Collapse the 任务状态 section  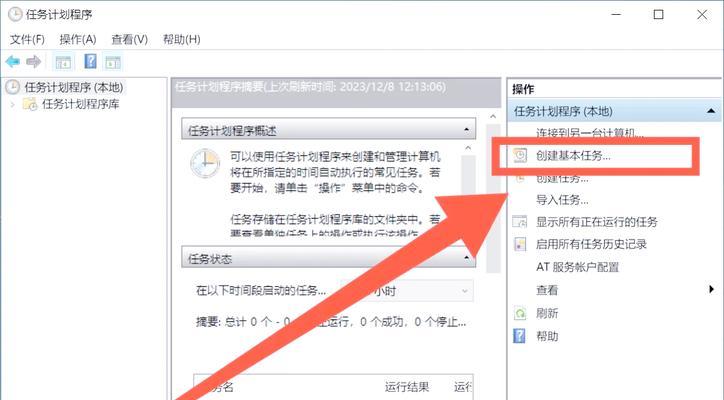(466, 258)
